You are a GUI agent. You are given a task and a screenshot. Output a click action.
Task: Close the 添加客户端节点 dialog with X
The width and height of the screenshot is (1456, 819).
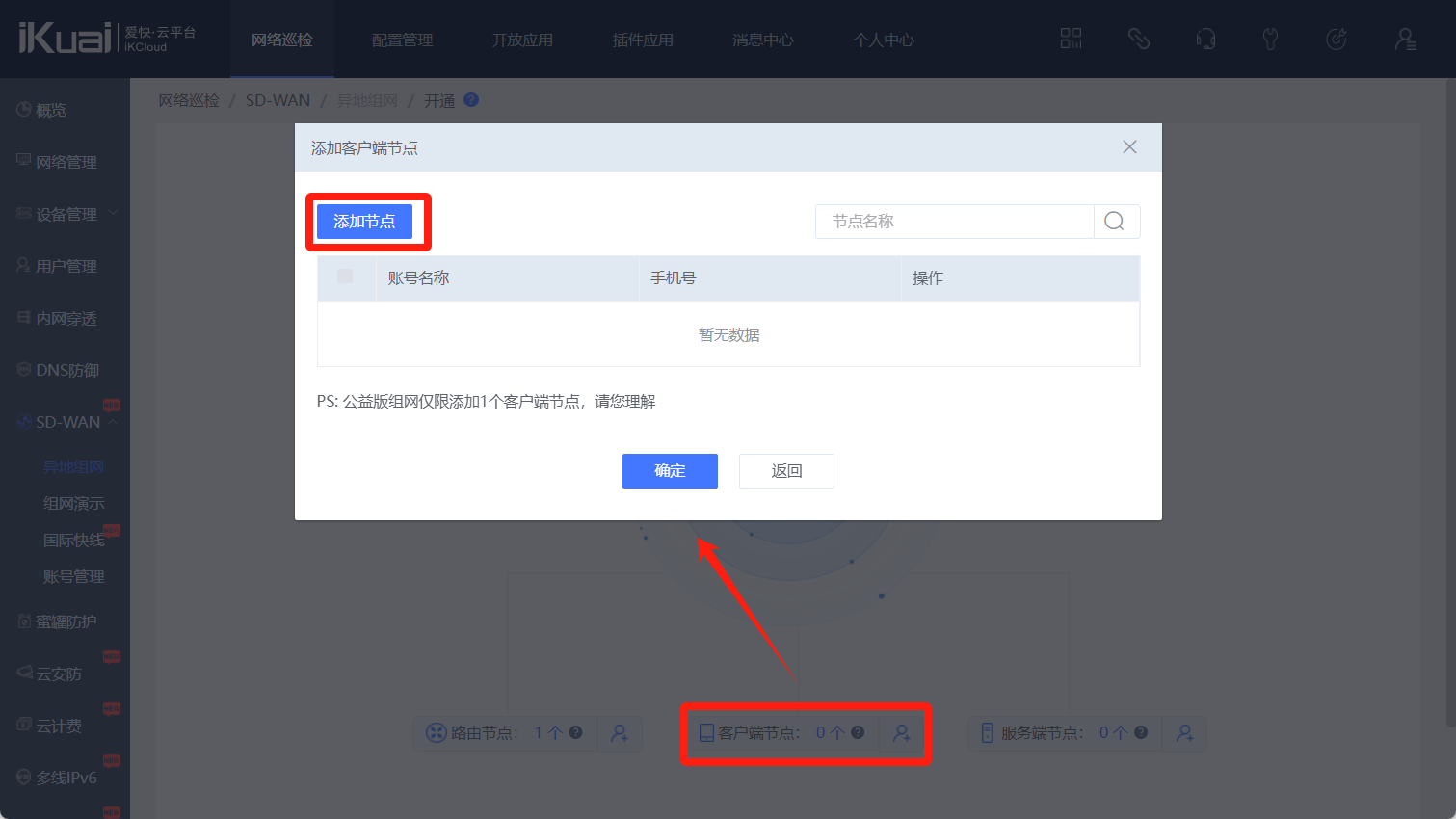click(1129, 147)
